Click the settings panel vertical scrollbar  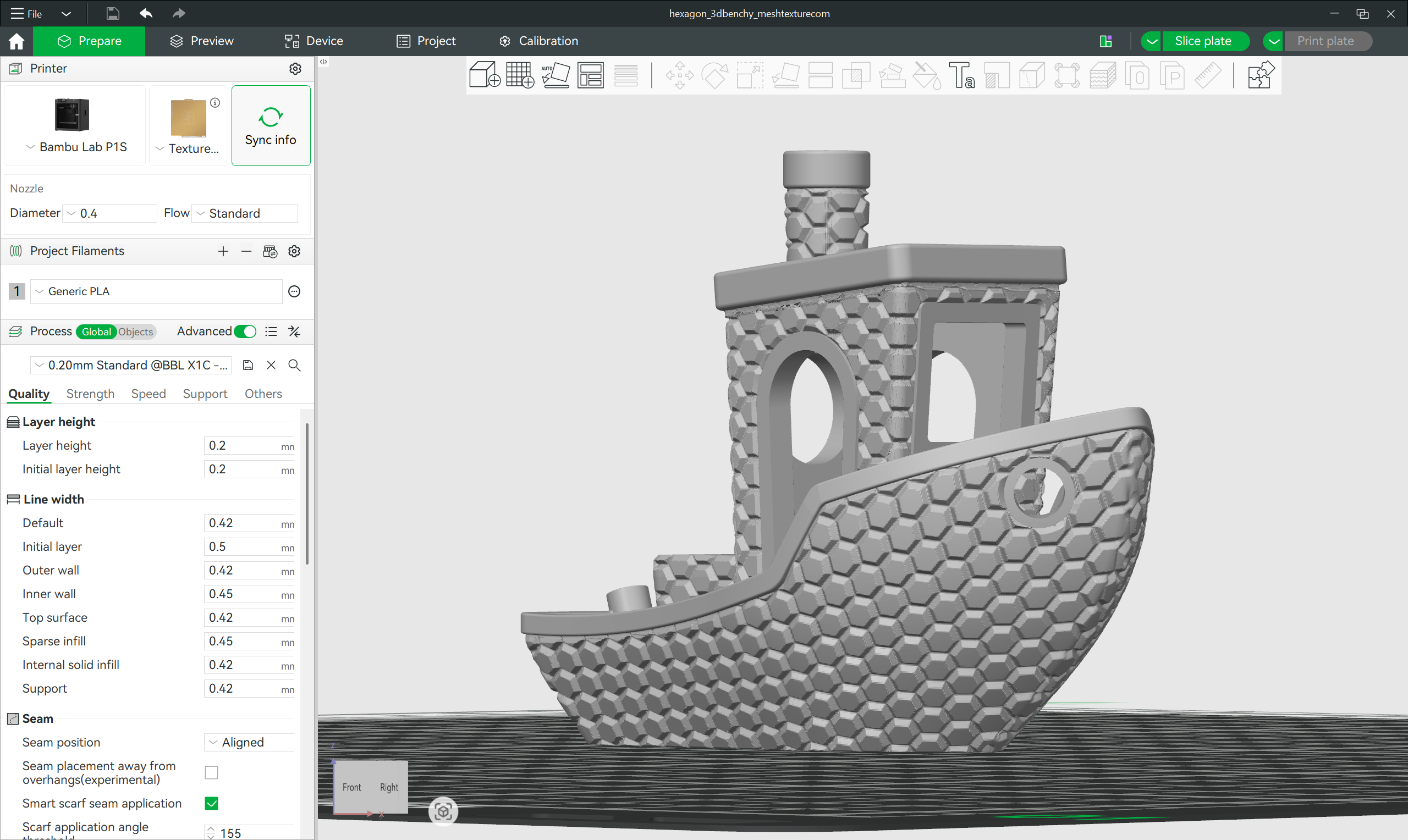(x=307, y=494)
